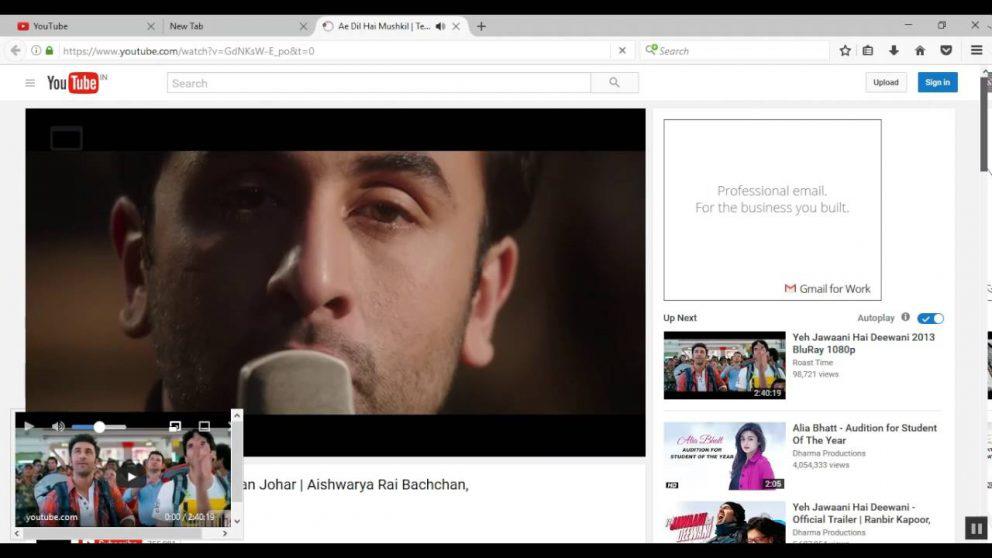992x558 pixels.
Task: Open site information icon in address bar
Action: click(36, 51)
